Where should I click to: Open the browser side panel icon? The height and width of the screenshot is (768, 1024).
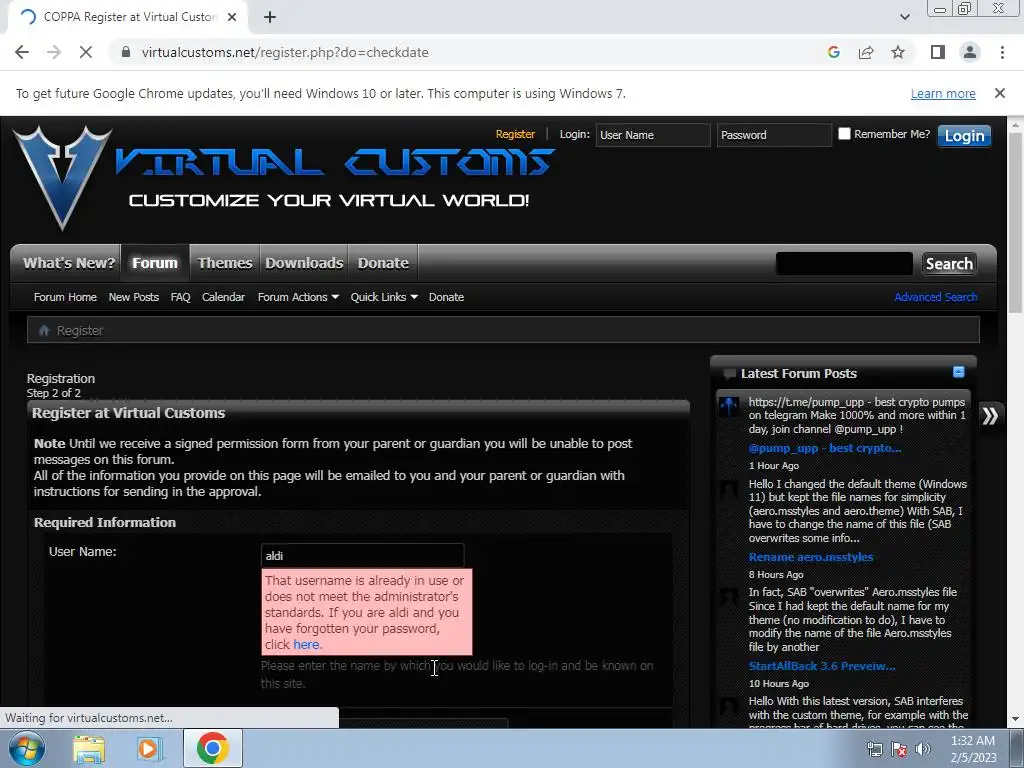938,52
